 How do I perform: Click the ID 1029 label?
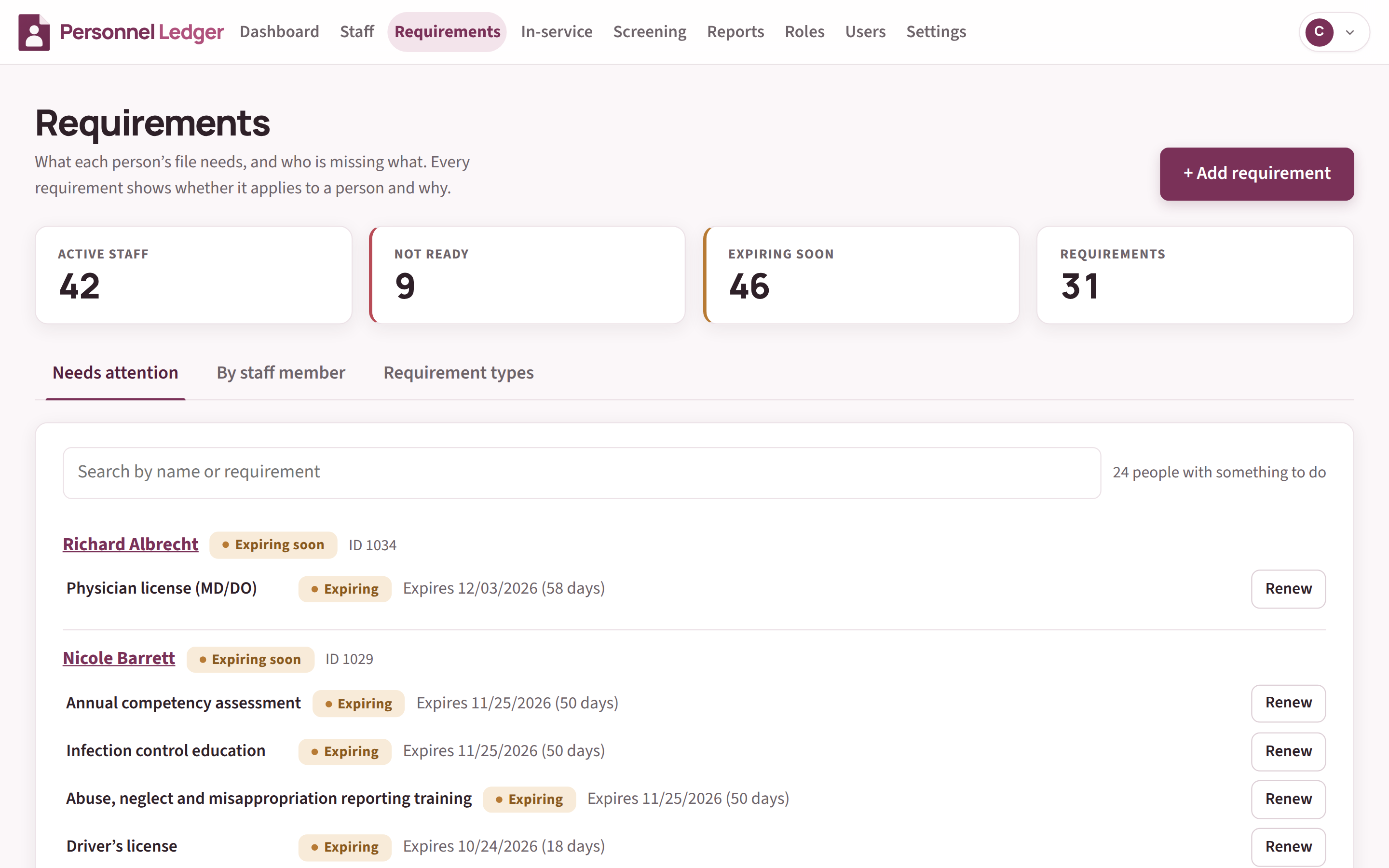click(x=349, y=659)
